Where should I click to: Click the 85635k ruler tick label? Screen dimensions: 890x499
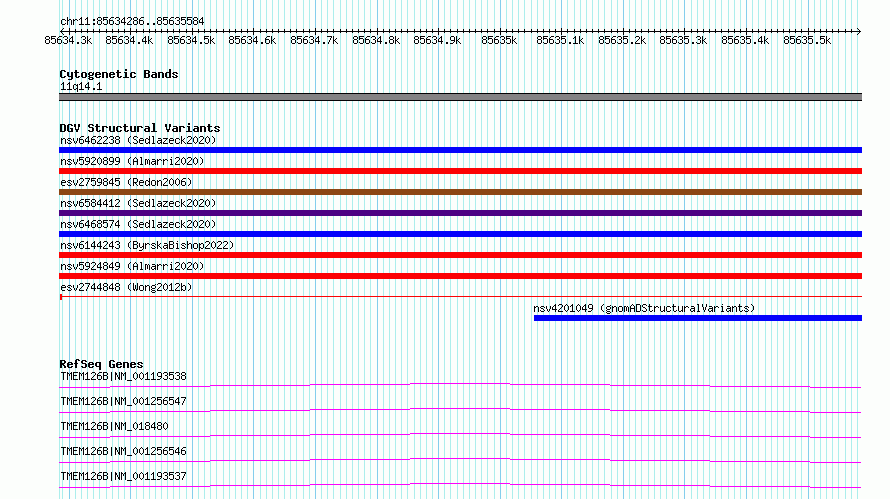(499, 40)
